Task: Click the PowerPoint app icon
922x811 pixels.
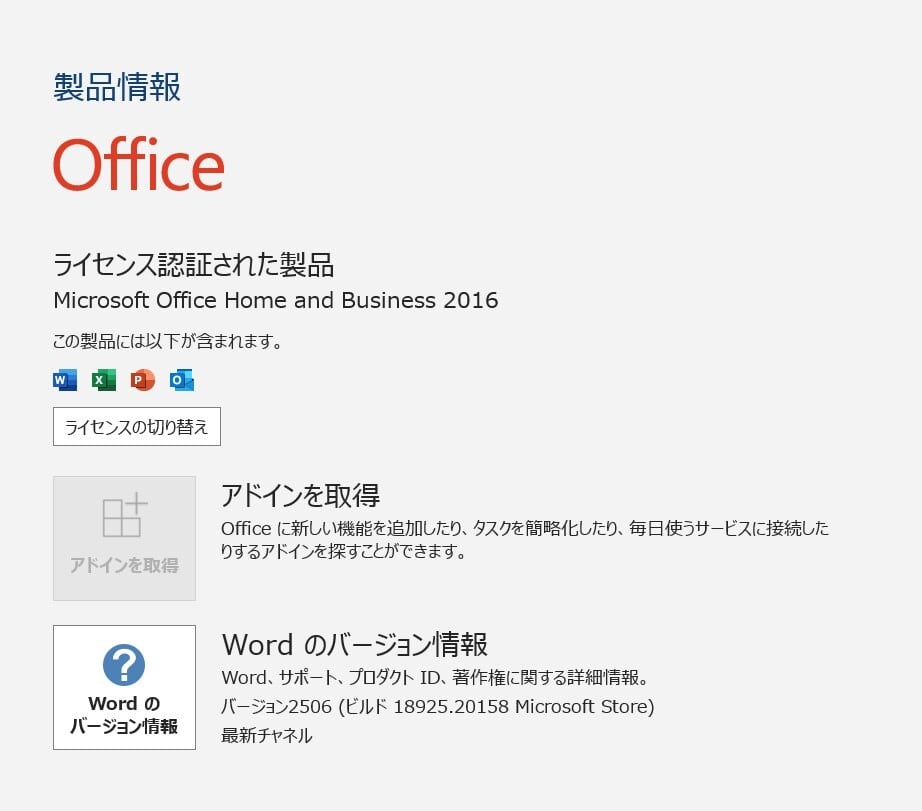Action: tap(143, 381)
